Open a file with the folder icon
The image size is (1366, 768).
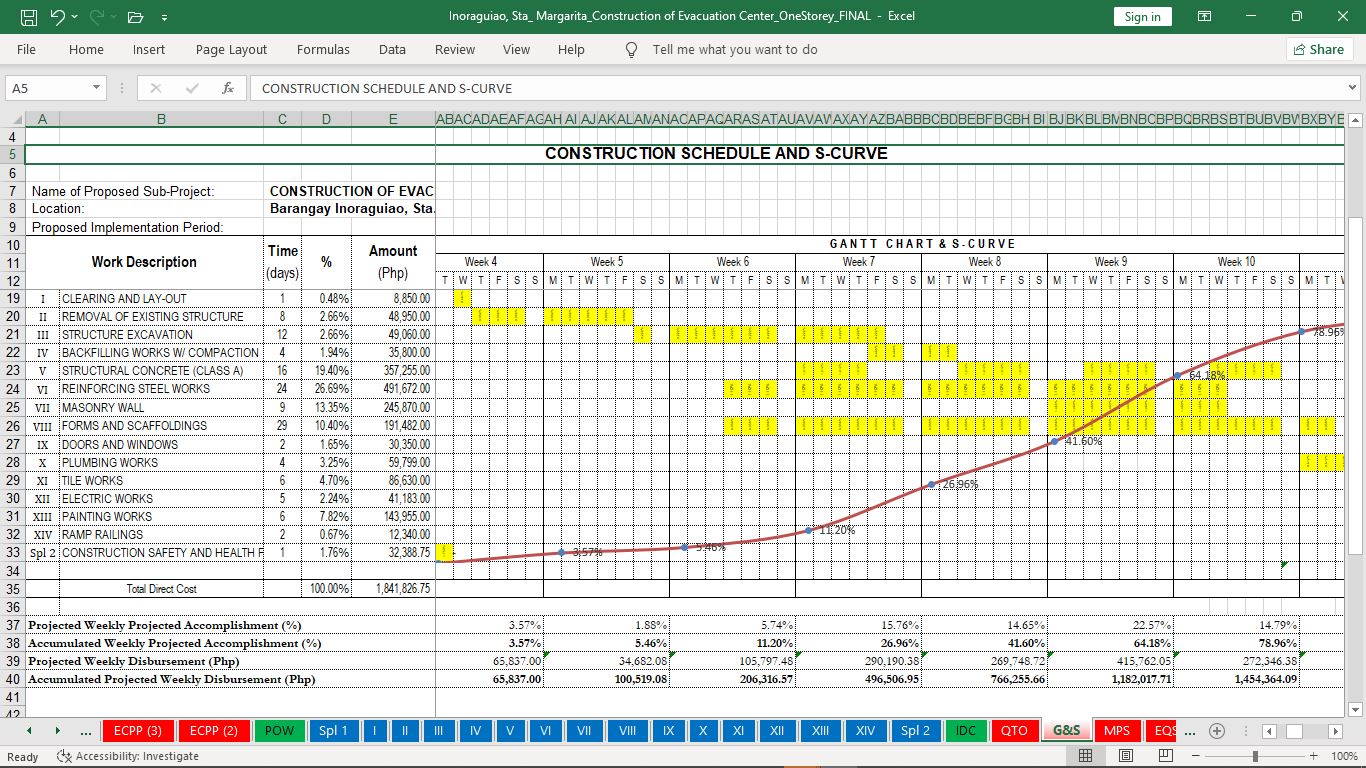coord(136,17)
